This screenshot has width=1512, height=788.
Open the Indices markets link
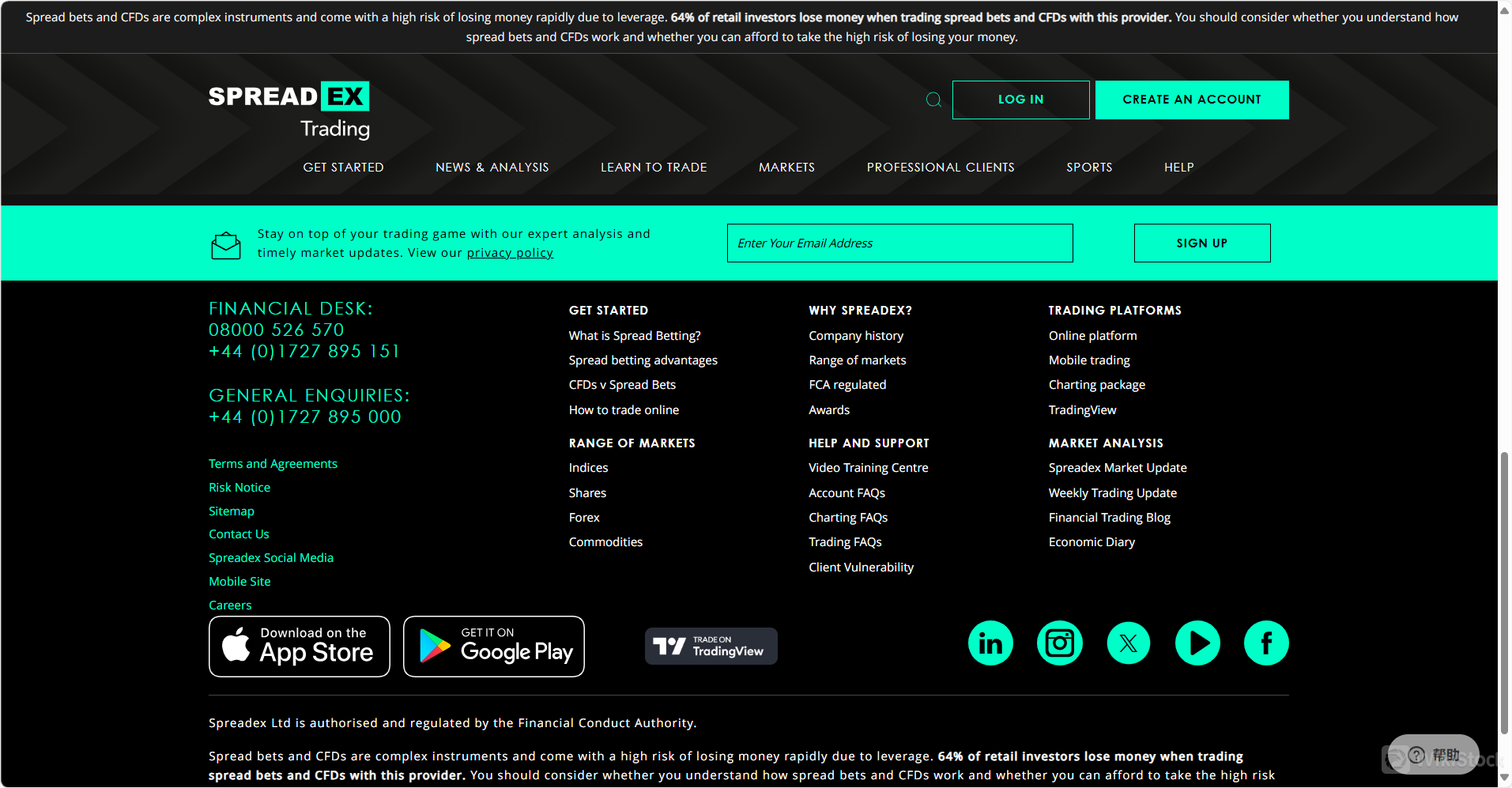point(589,468)
